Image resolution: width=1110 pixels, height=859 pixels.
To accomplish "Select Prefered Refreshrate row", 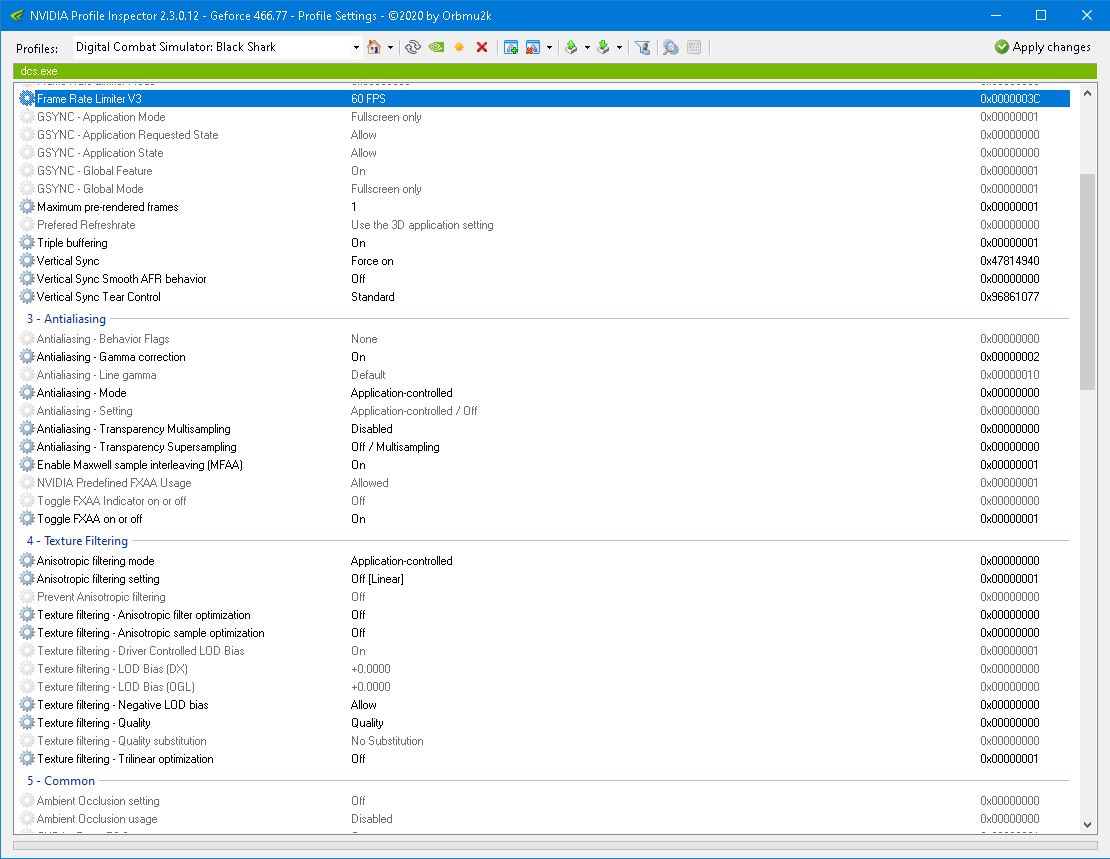I will (544, 224).
